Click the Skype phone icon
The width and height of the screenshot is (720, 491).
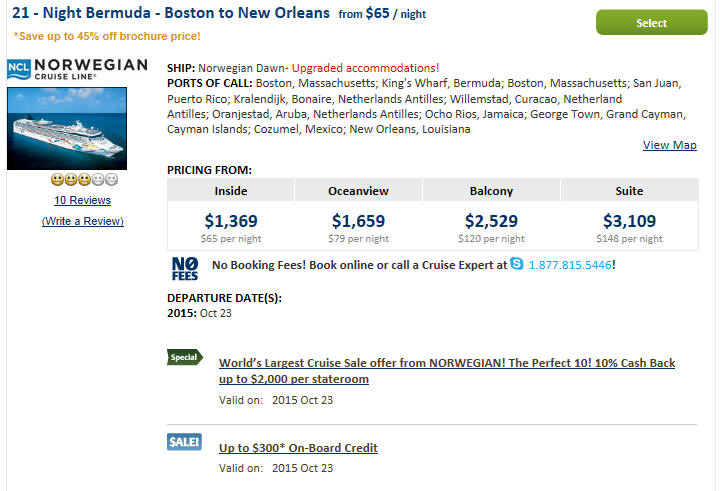coord(516,264)
